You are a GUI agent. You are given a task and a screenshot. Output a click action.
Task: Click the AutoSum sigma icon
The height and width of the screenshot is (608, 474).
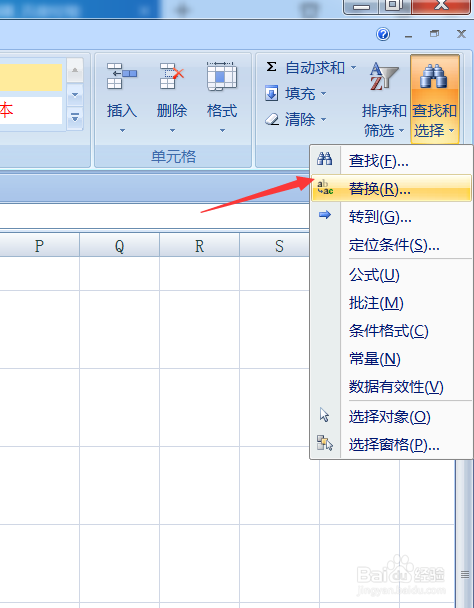tap(272, 67)
